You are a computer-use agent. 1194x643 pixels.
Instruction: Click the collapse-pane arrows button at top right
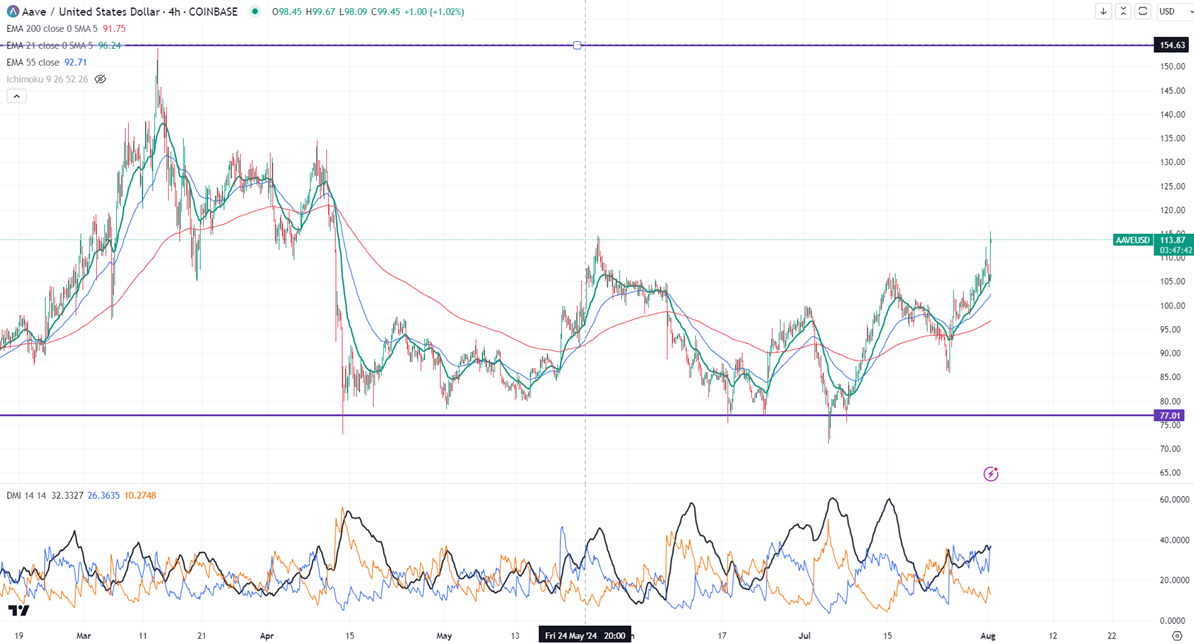[1122, 11]
